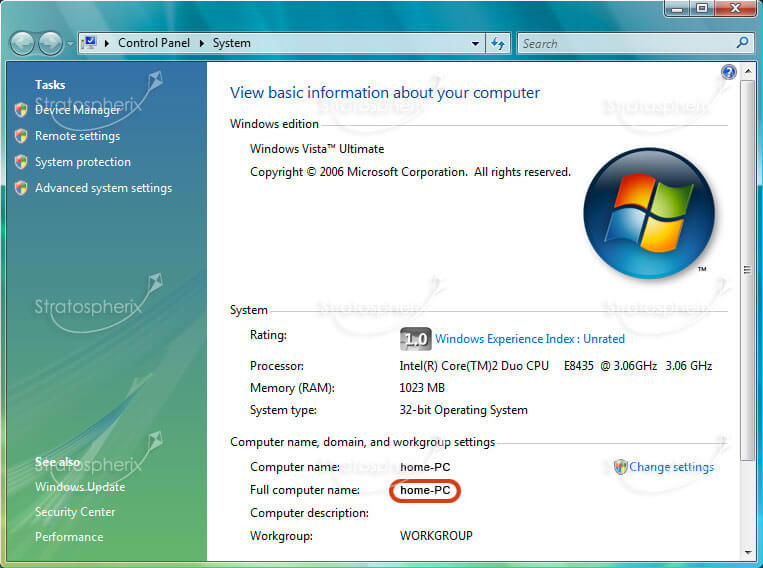
Task: Open Windows Update under See also
Action: click(80, 487)
